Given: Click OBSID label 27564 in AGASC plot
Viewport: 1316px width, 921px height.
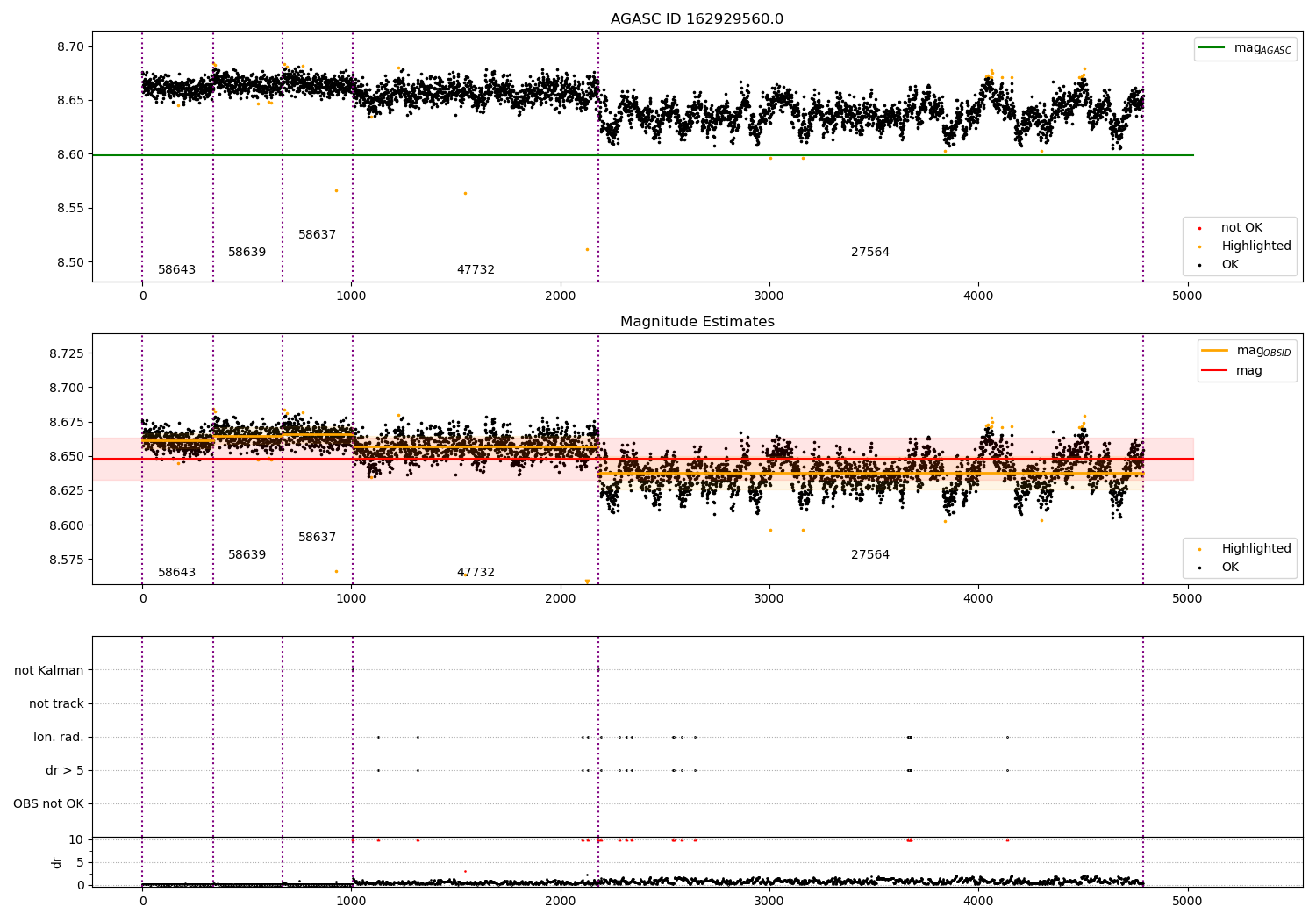Looking at the screenshot, I should (x=870, y=253).
